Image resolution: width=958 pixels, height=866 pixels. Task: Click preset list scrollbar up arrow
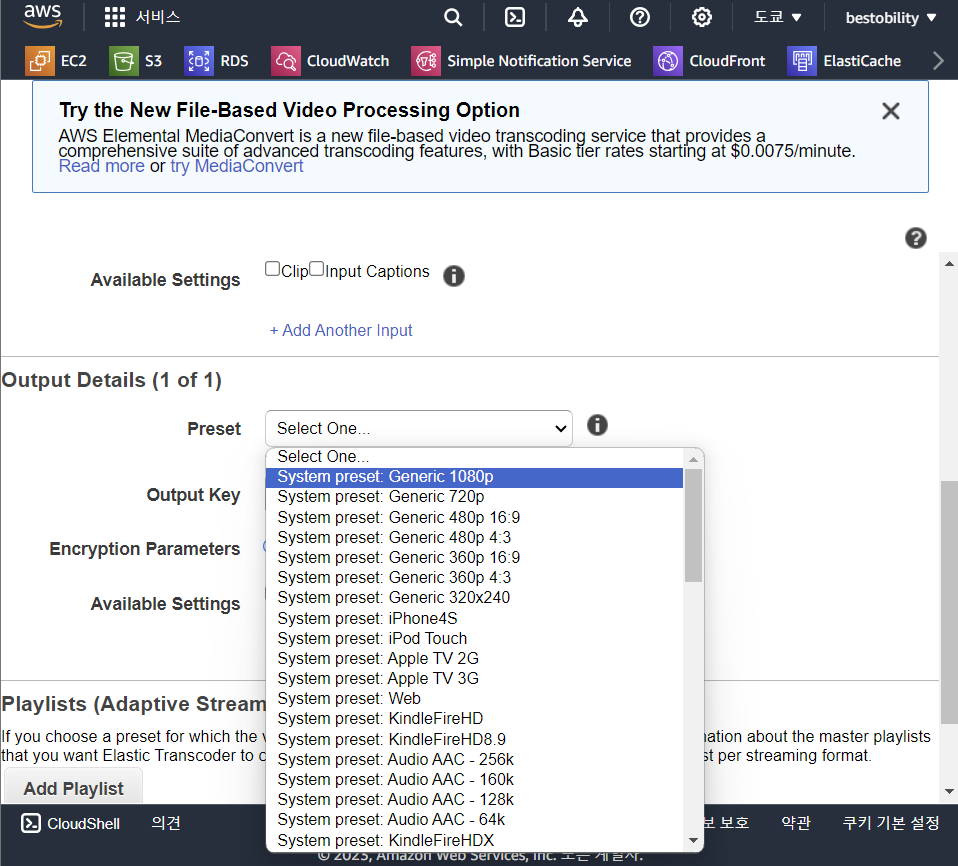pos(693,459)
